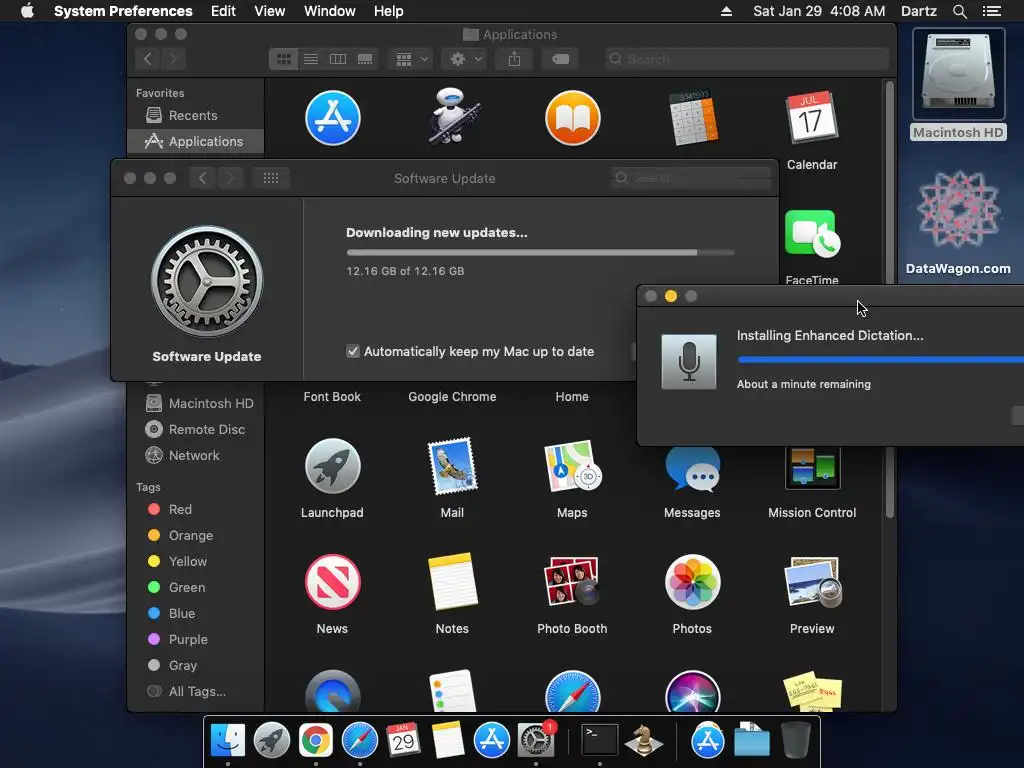Viewport: 1024px width, 768px height.
Task: Open the Finder group-by dropdown
Action: [411, 59]
